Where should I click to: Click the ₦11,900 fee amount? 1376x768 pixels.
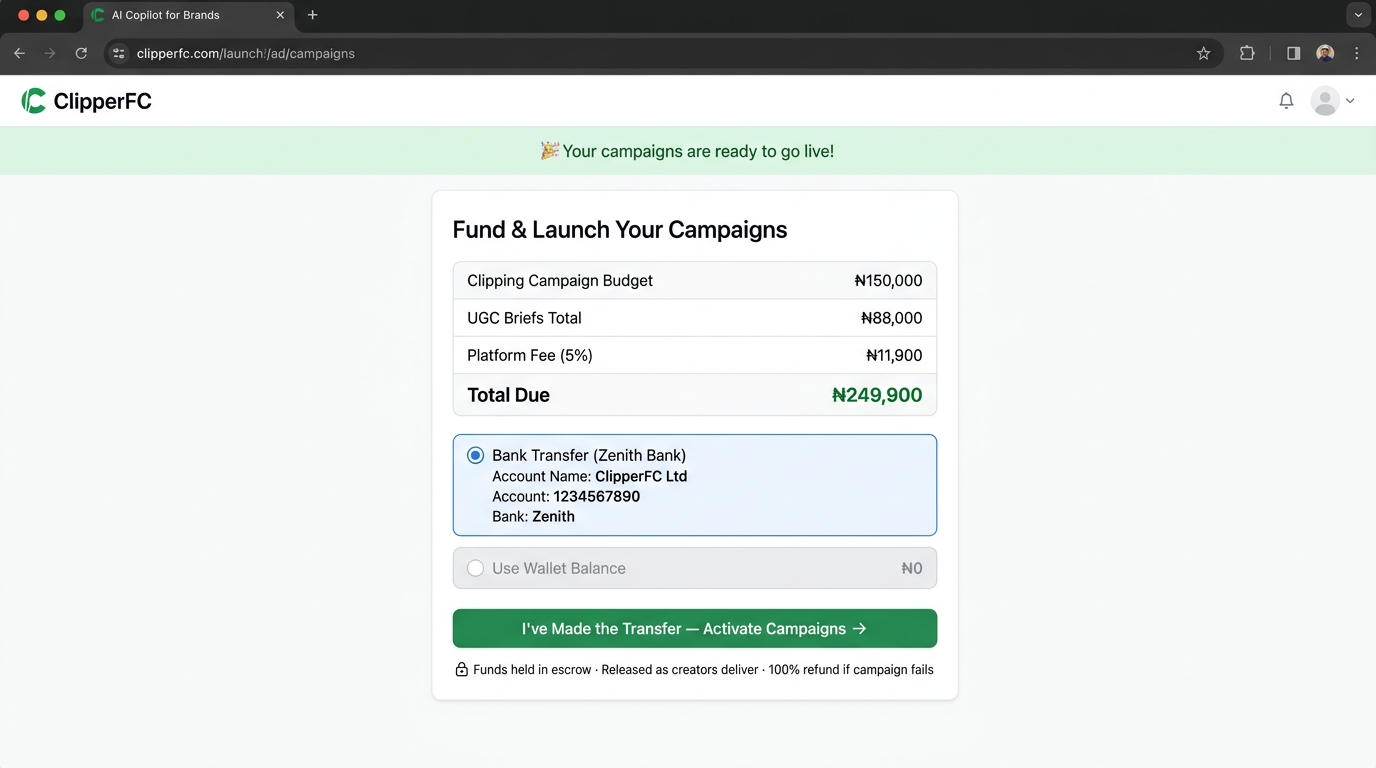pyautogui.click(x=894, y=355)
